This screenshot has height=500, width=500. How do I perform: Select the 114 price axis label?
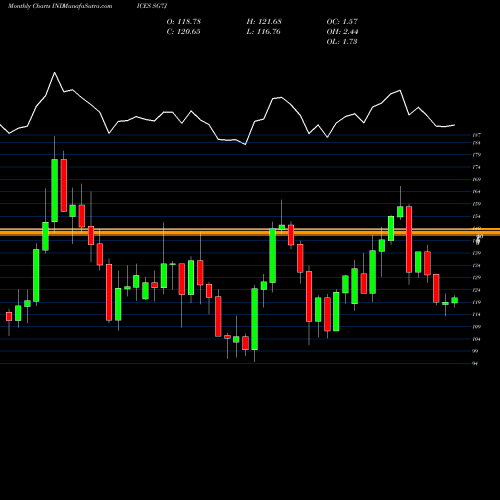point(477,314)
